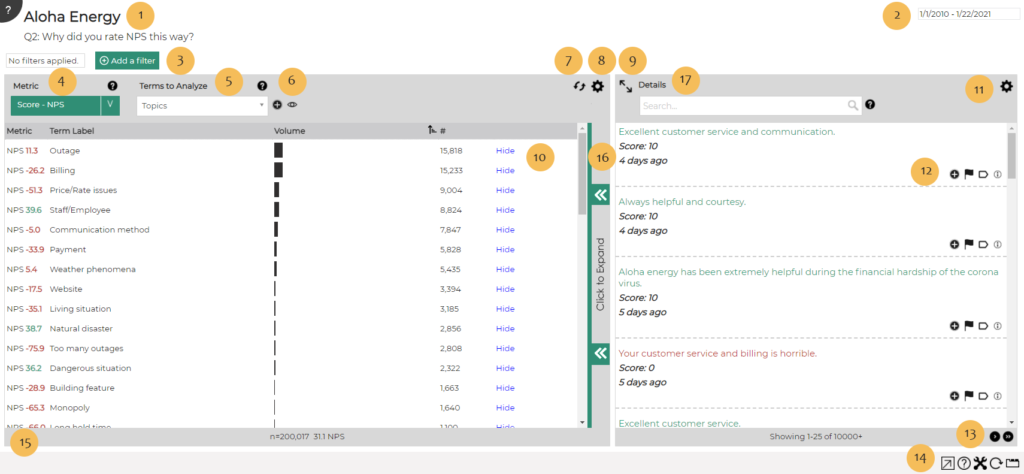Expand the Details panel with the diagonal arrows icon
Viewport: 1024px width, 474px height.
[x=625, y=86]
